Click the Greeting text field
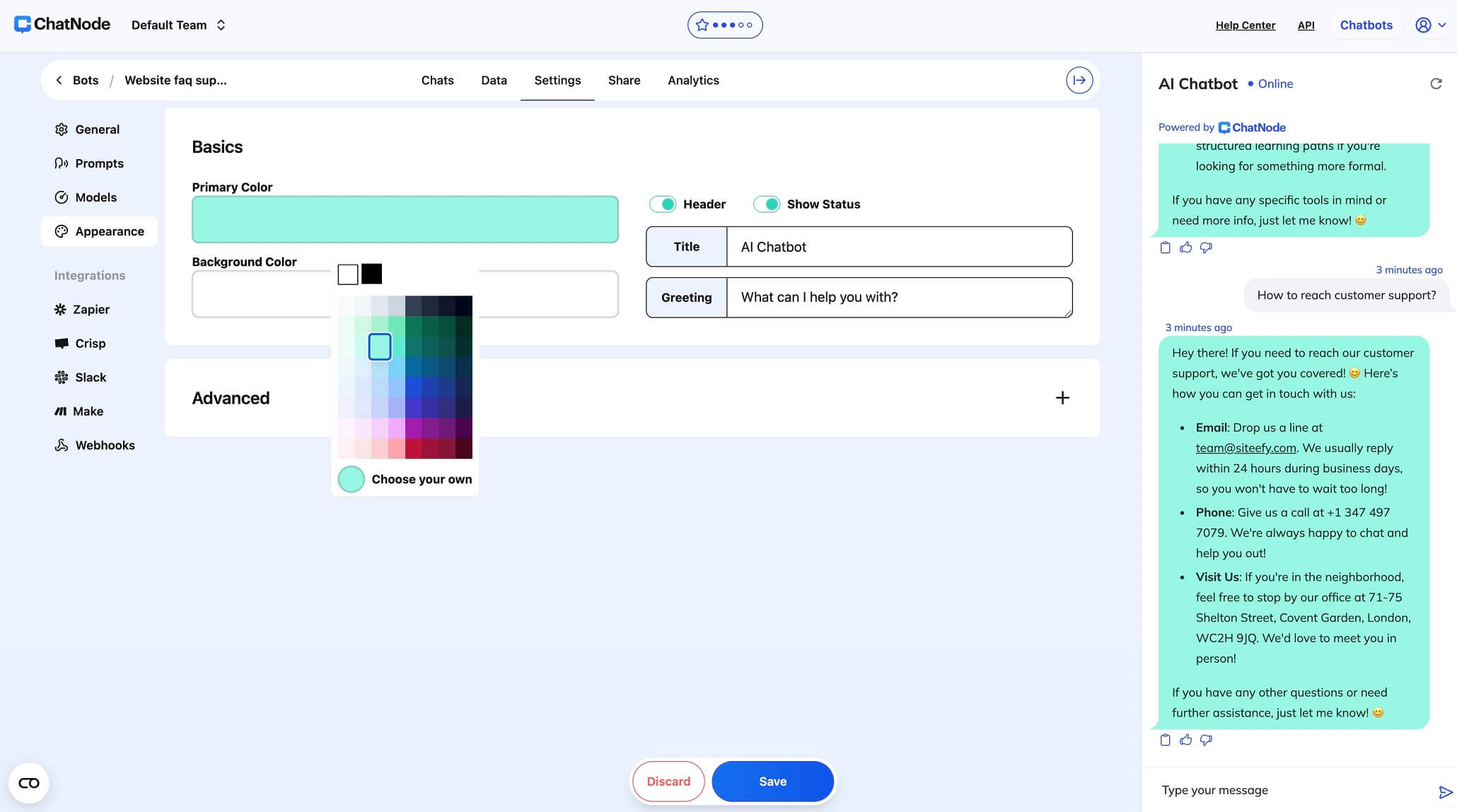Image resolution: width=1457 pixels, height=812 pixels. (x=898, y=297)
